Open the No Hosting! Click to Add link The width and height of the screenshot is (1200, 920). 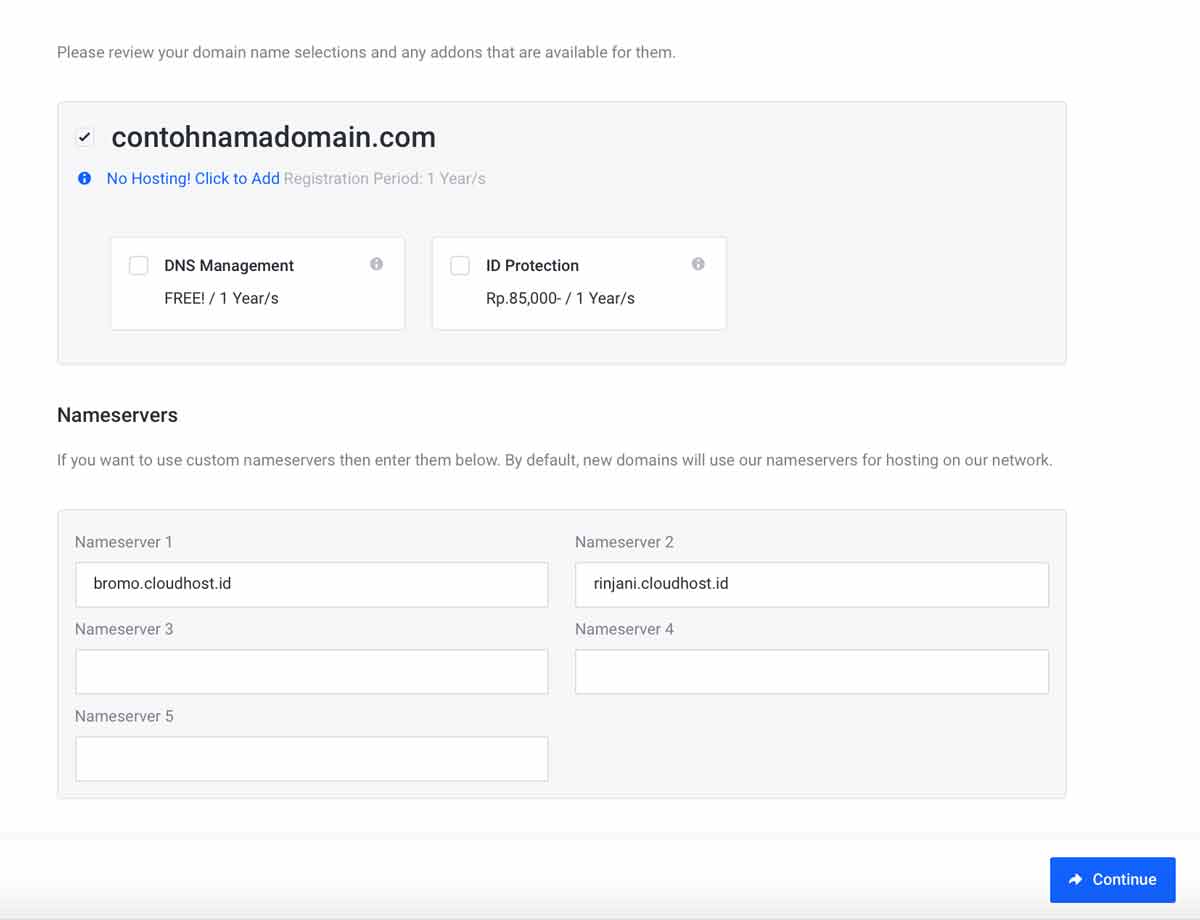pos(193,178)
